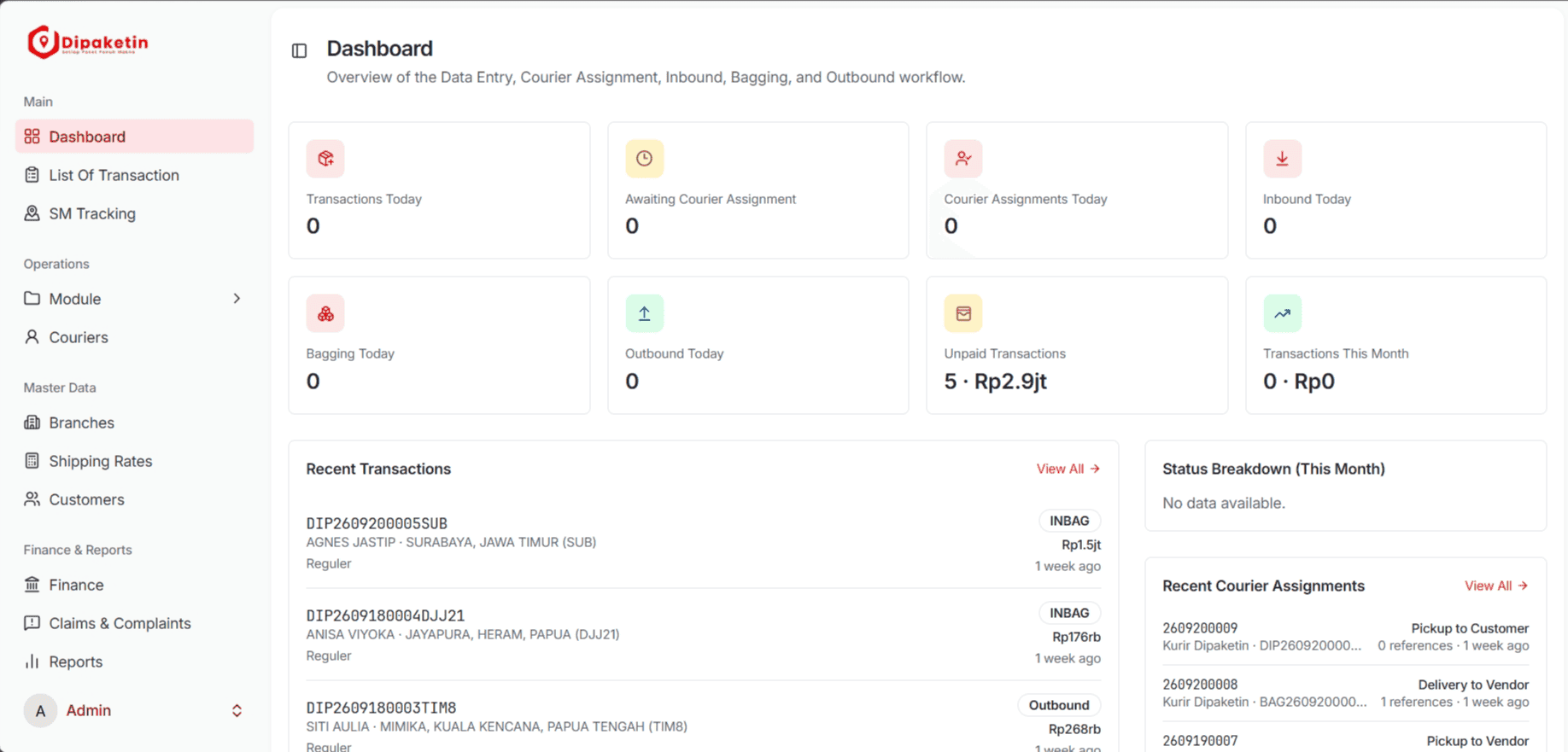1568x752 pixels.
Task: Click the Unpaid Transactions wallet icon
Action: click(963, 313)
